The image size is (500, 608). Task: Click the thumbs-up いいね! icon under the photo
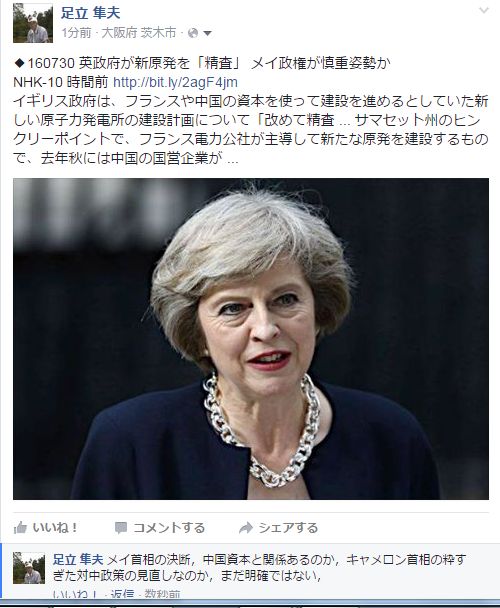[20, 528]
